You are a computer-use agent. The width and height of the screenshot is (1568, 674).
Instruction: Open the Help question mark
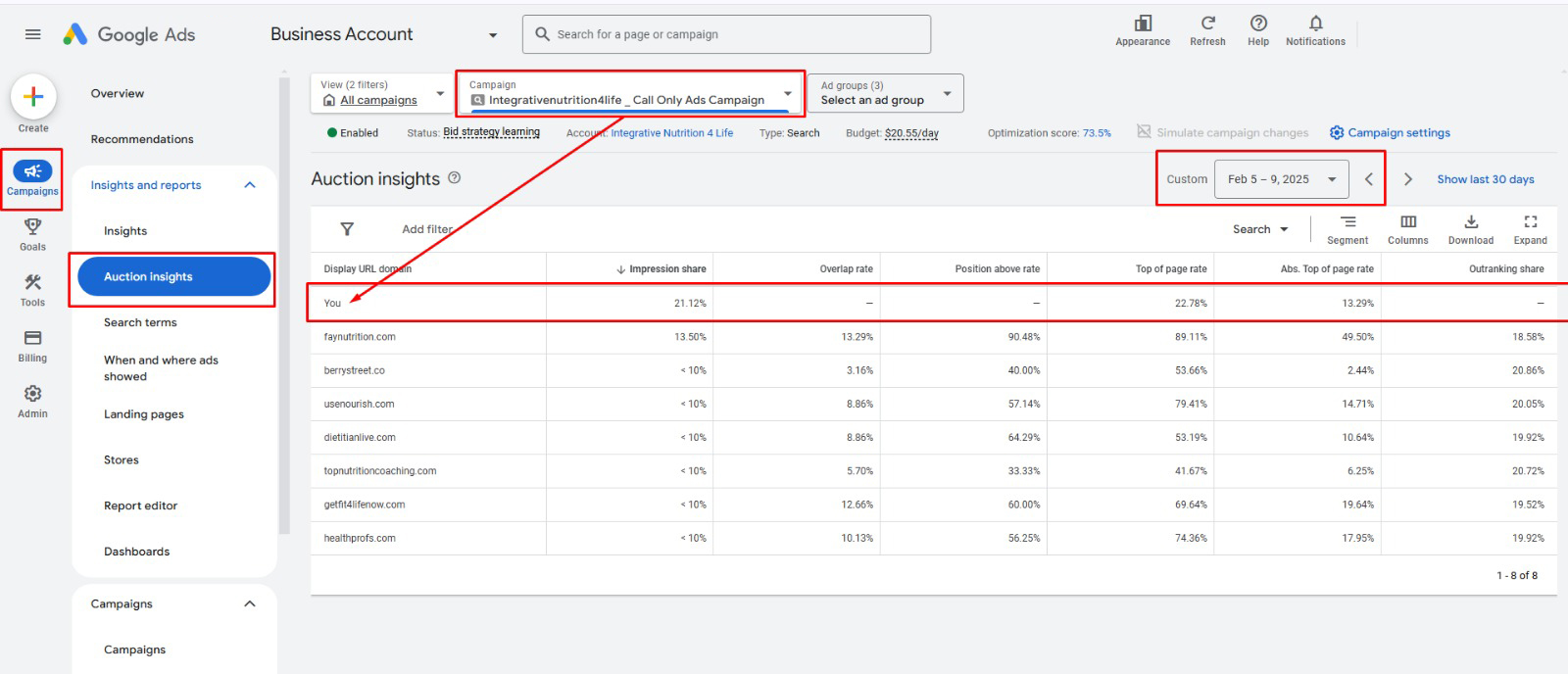(1258, 30)
